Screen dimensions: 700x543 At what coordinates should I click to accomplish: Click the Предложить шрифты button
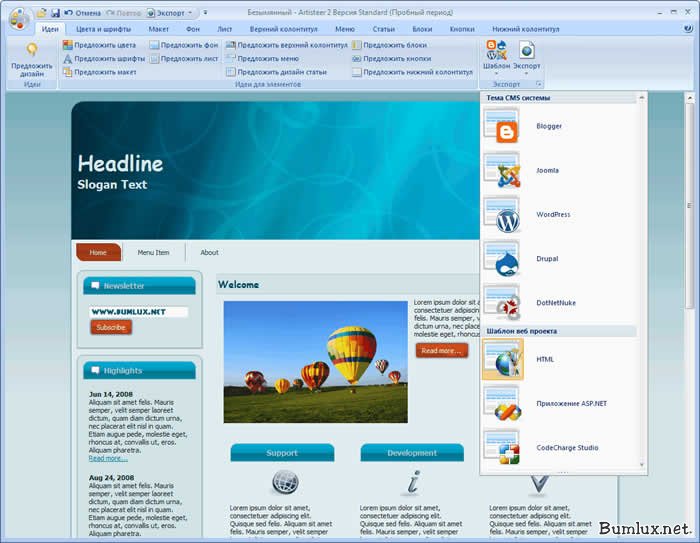click(x=103, y=58)
